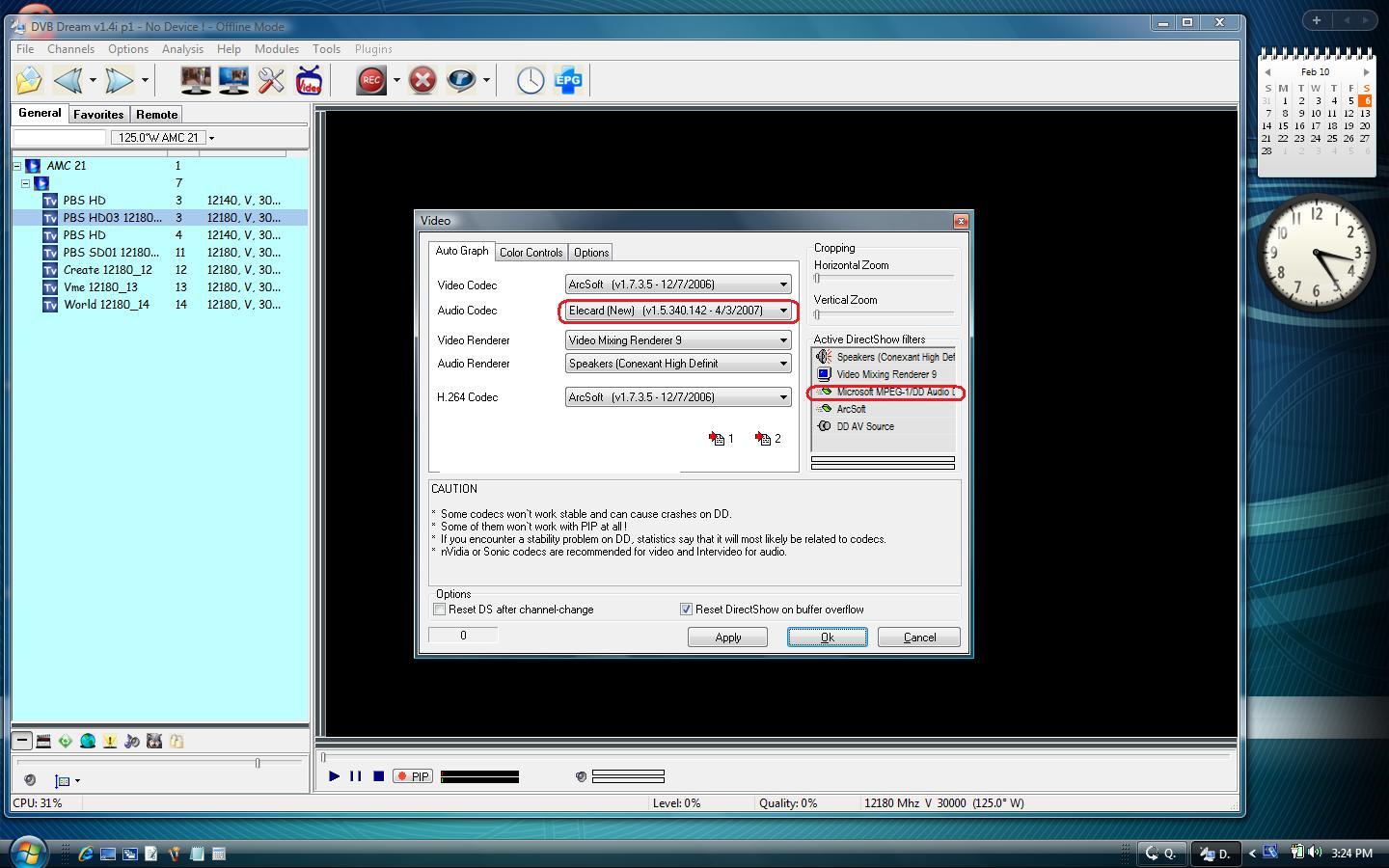Toggle the PIP button
This screenshot has width=1389, height=868.
(413, 776)
